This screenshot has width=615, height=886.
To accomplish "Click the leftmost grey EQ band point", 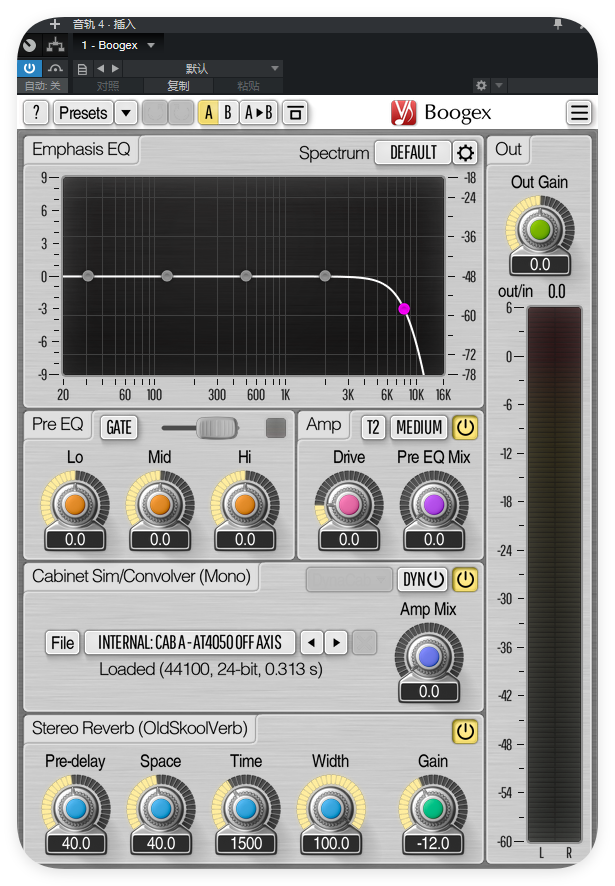I will pos(88,276).
